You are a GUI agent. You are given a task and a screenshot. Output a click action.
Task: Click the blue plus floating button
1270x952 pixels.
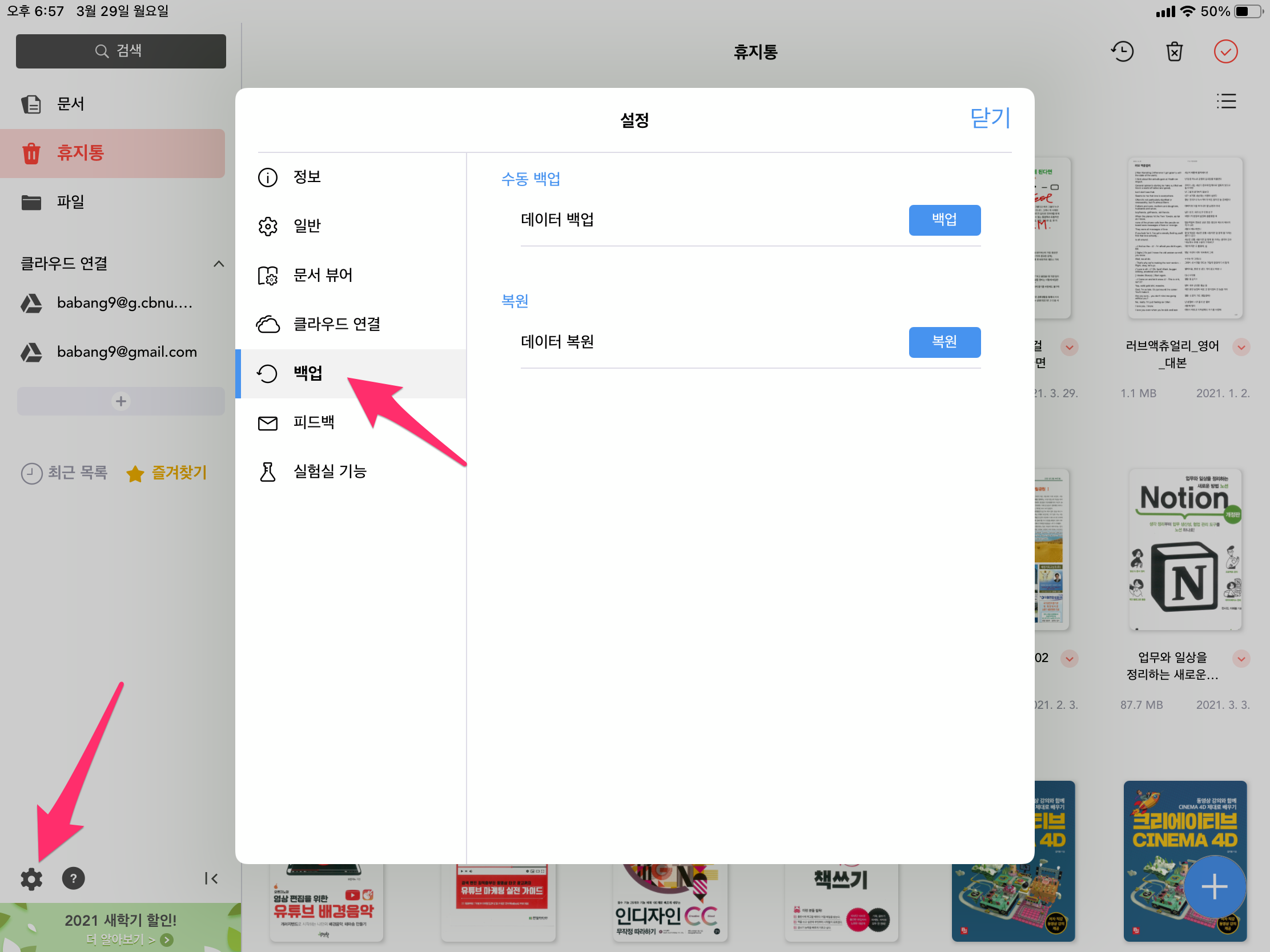pos(1213,887)
